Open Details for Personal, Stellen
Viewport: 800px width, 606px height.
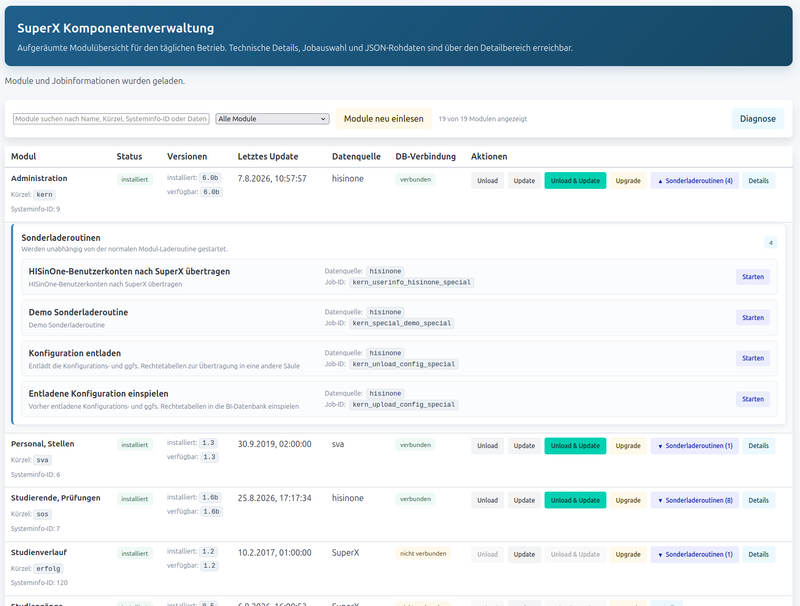pyautogui.click(x=758, y=446)
